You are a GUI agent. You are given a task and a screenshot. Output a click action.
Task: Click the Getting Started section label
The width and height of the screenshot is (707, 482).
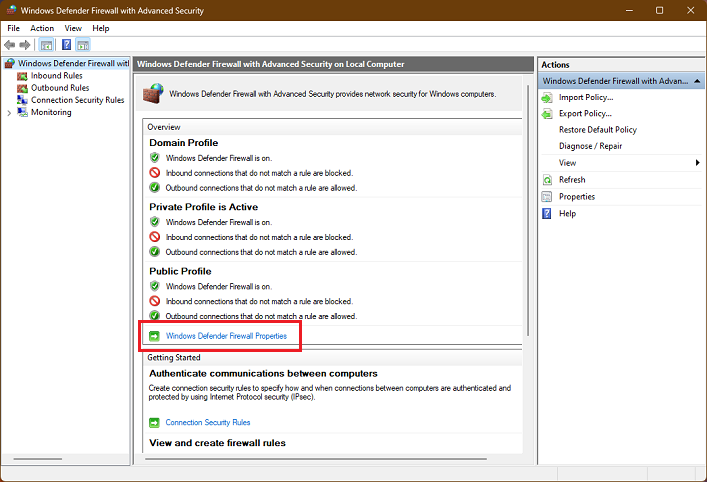point(174,358)
